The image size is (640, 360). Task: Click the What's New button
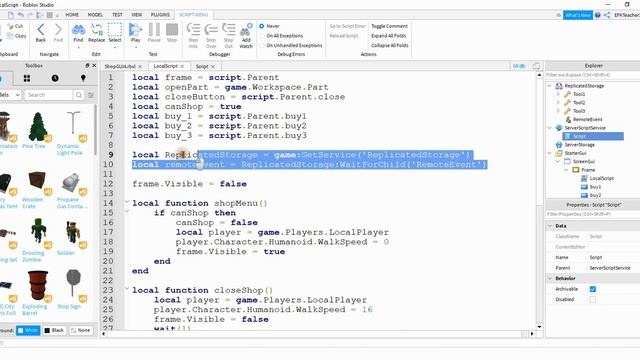click(x=578, y=15)
